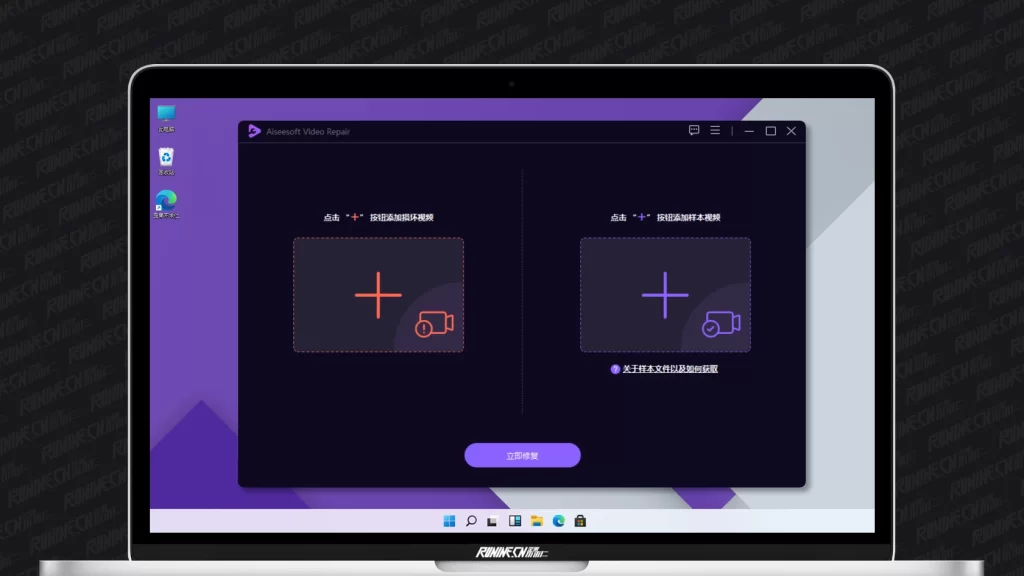Click the purple plus to add sample video

[665, 295]
